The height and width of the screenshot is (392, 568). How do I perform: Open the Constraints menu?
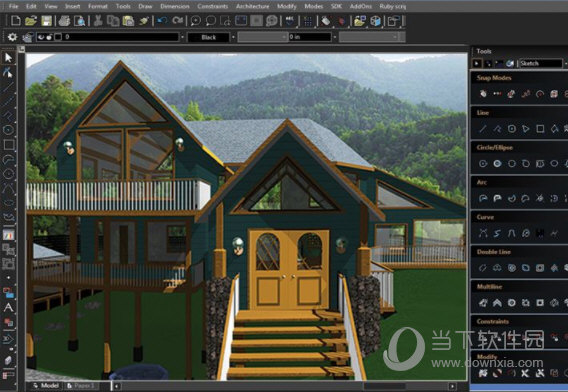[213, 6]
